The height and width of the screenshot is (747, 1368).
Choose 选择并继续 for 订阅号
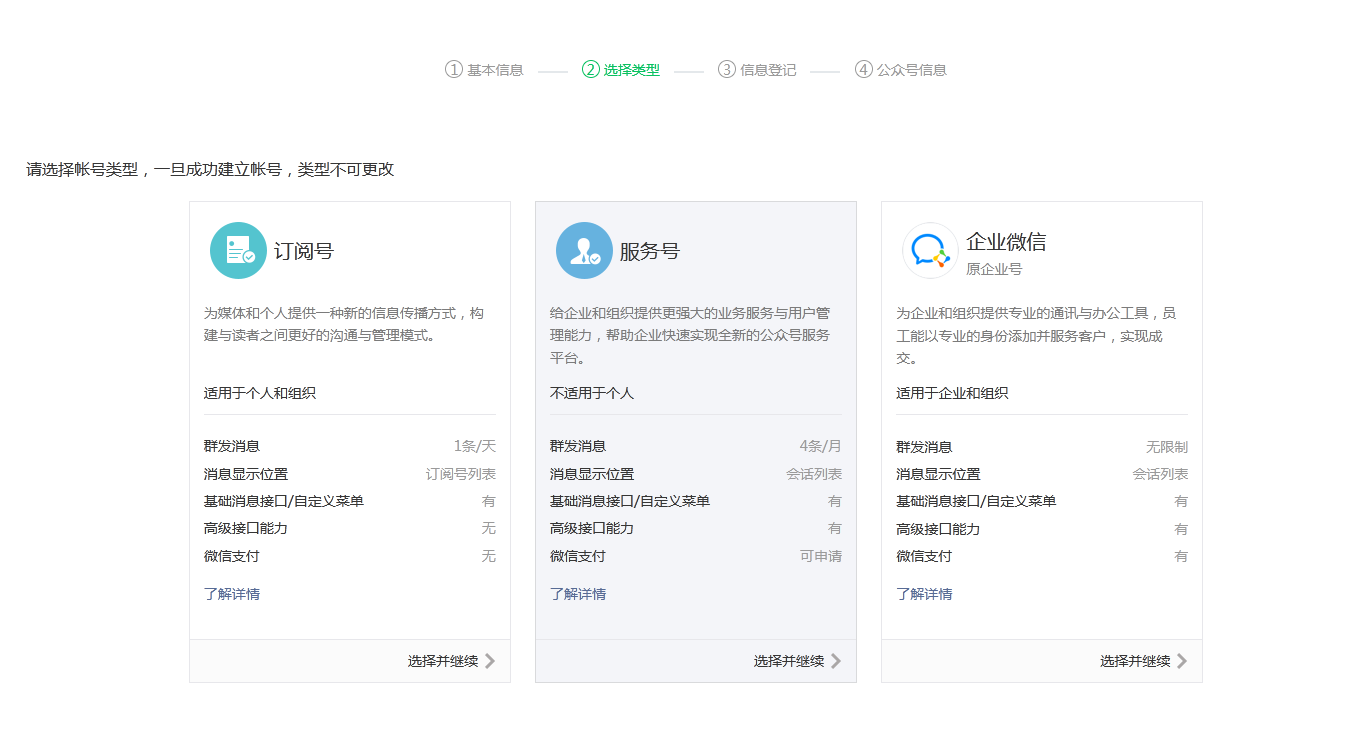point(443,661)
